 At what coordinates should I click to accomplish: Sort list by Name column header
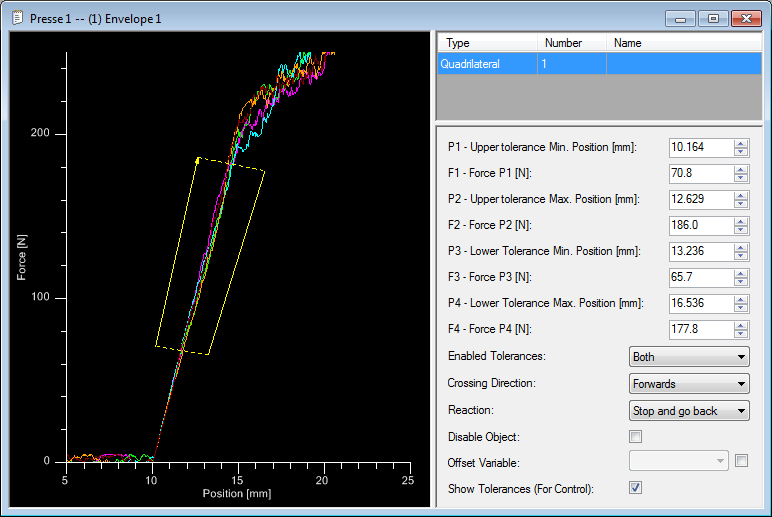(684, 43)
